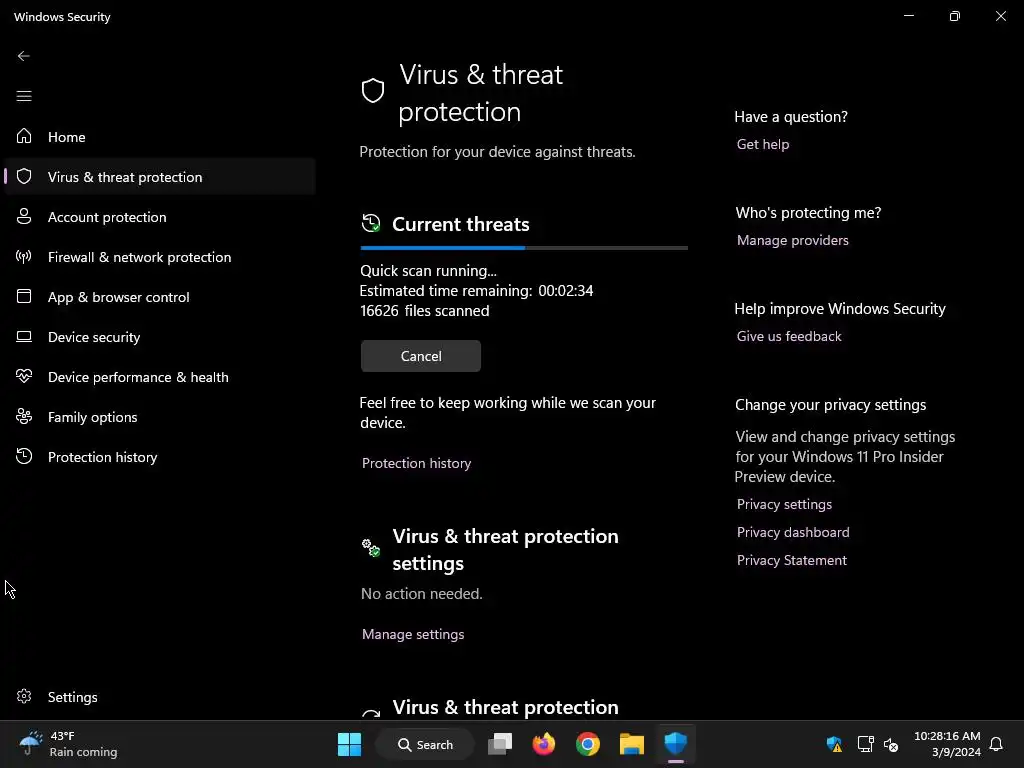Click the Windows Security tray warning icon
1024x768 pixels.
pyautogui.click(x=834, y=744)
